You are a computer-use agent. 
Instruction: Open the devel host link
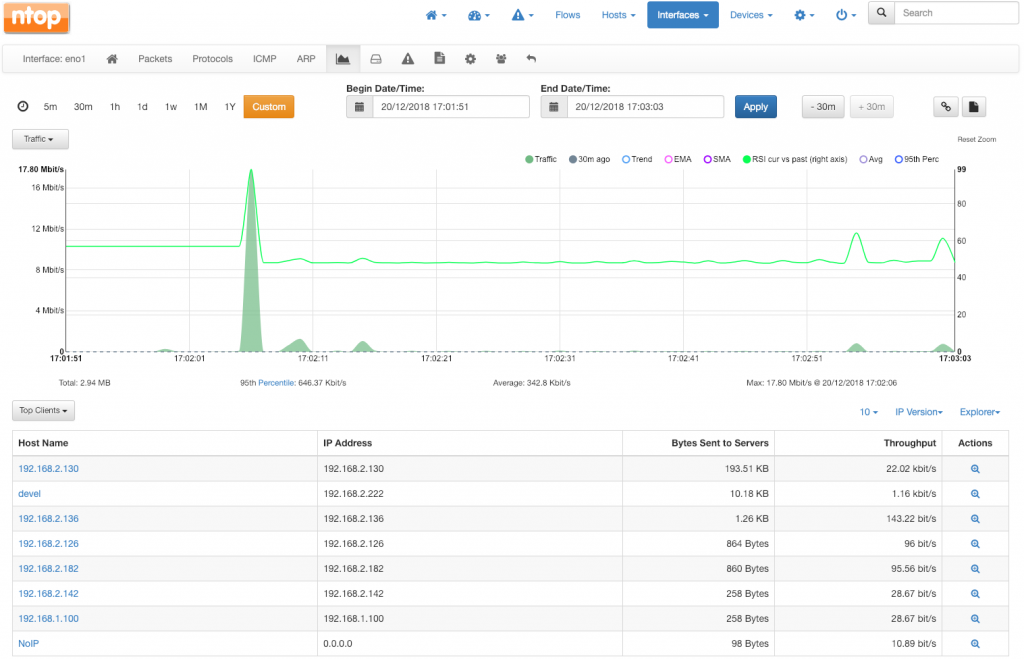pyautogui.click(x=29, y=494)
